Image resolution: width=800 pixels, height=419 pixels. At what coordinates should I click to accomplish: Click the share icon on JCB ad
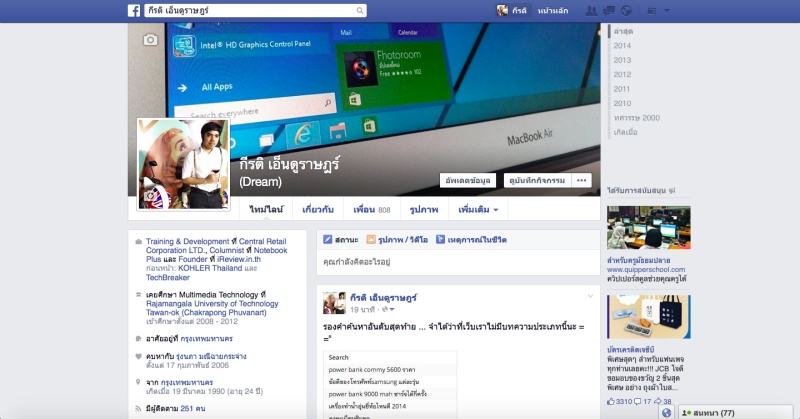pos(658,402)
